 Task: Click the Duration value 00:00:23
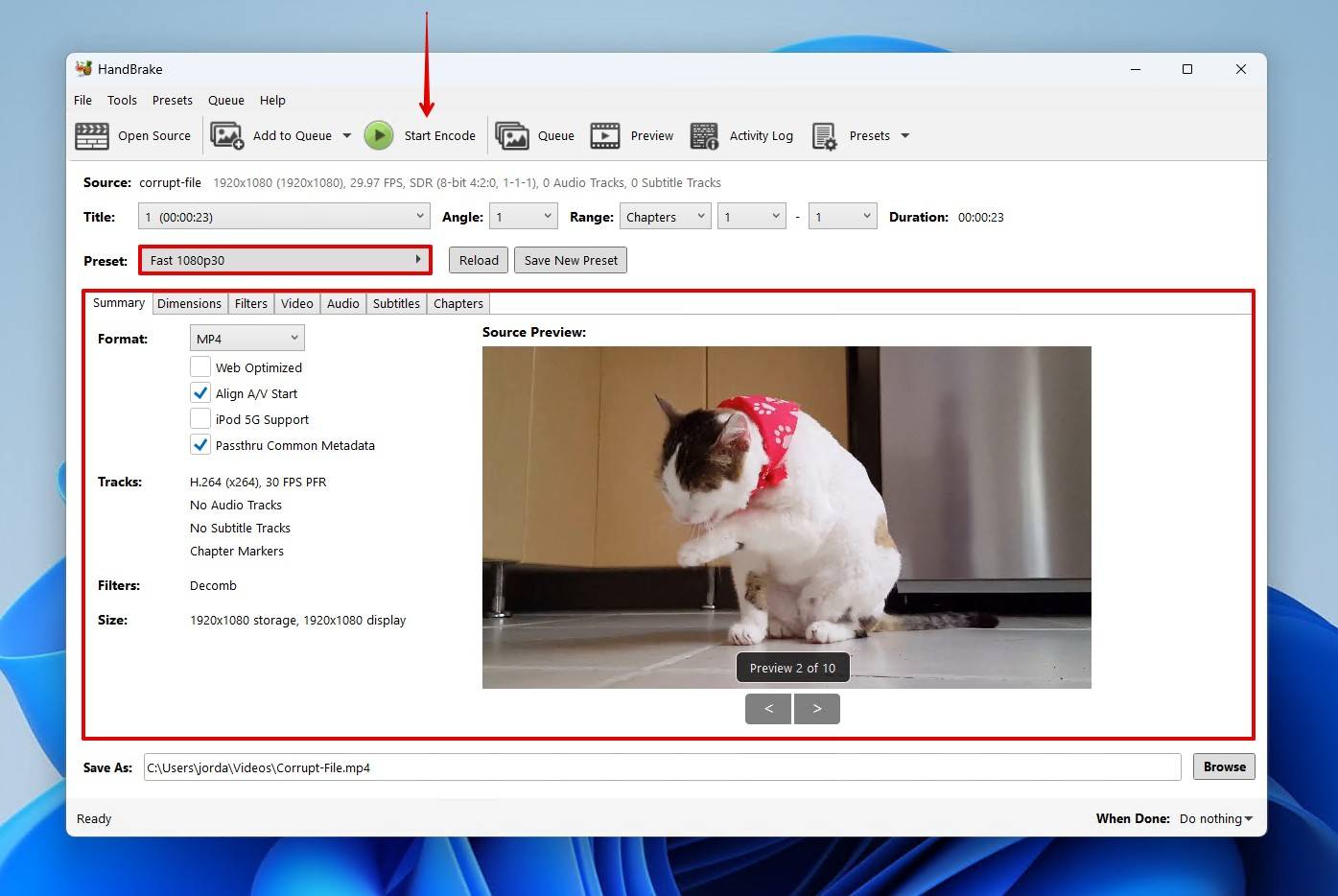click(980, 218)
